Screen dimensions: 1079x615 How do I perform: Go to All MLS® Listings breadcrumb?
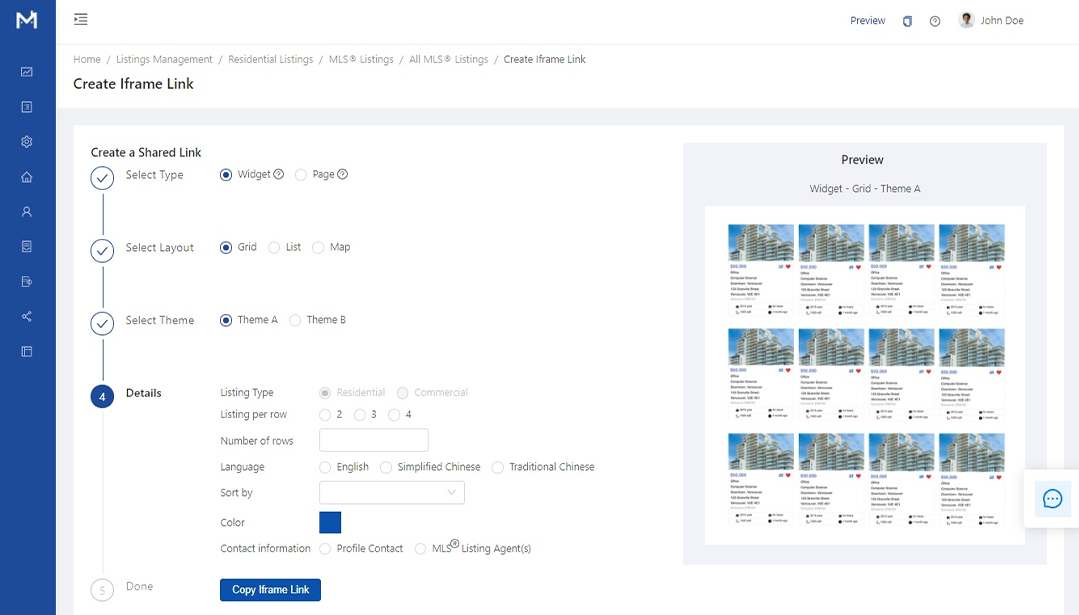[x=449, y=59]
